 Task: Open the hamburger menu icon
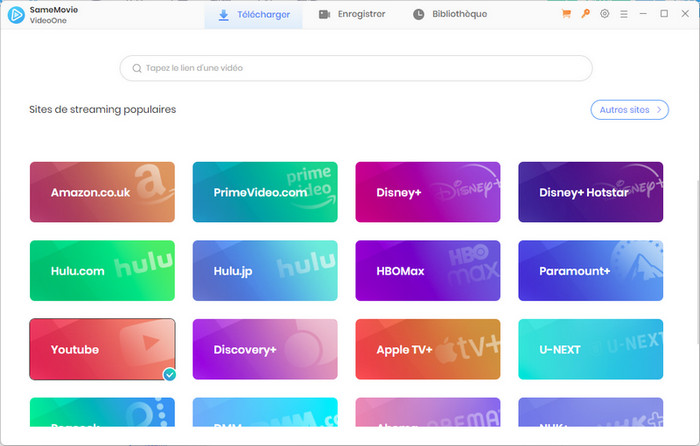click(x=624, y=14)
